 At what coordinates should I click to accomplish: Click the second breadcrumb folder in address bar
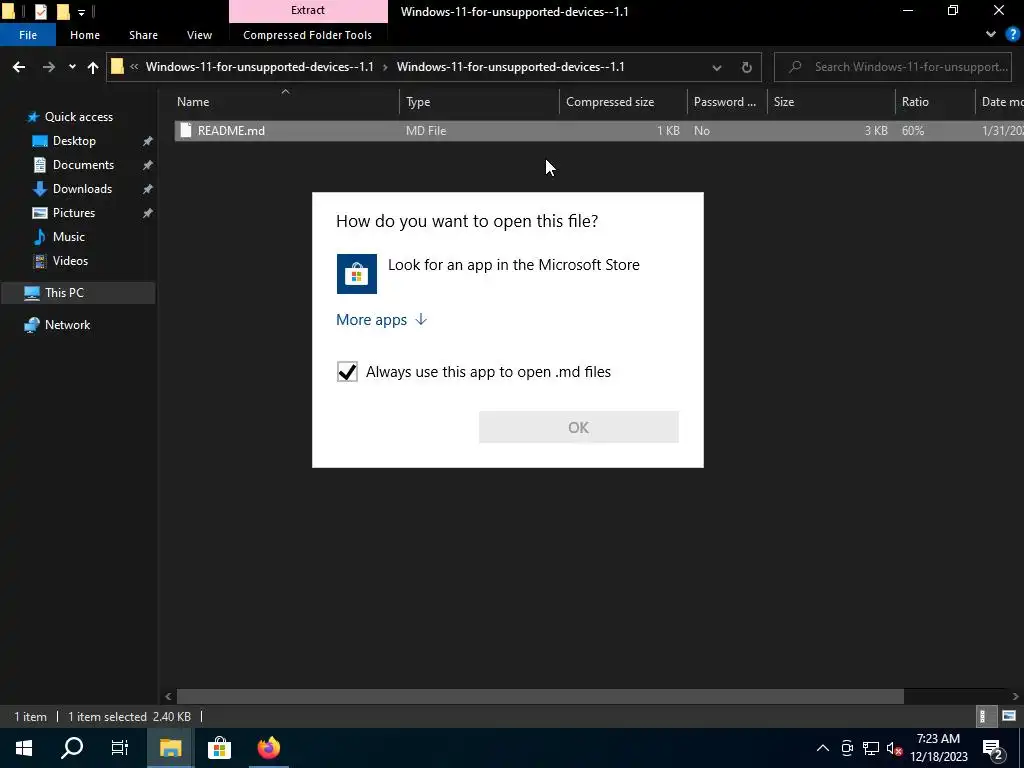[511, 67]
